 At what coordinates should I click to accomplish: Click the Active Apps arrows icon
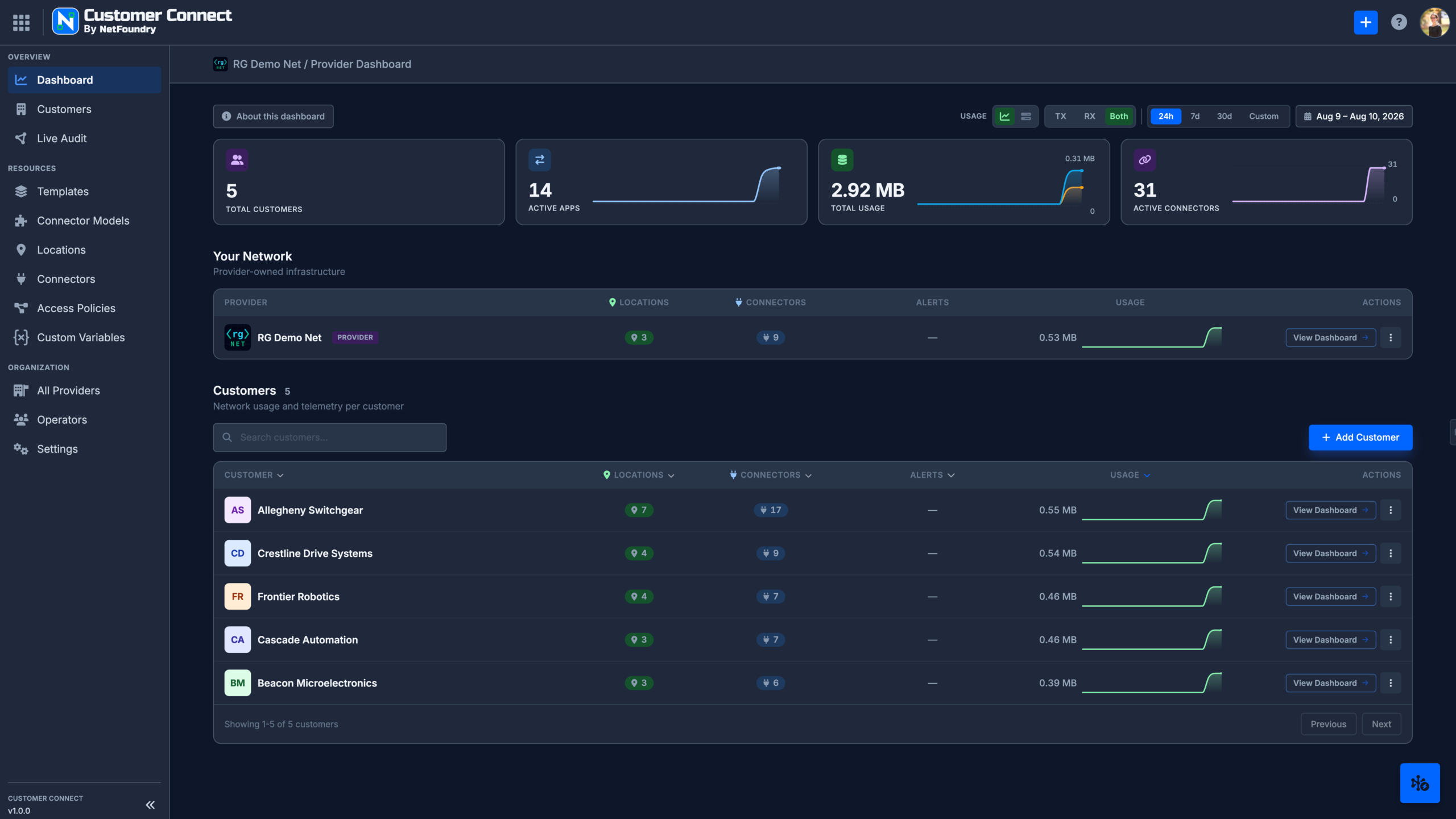tap(539, 160)
